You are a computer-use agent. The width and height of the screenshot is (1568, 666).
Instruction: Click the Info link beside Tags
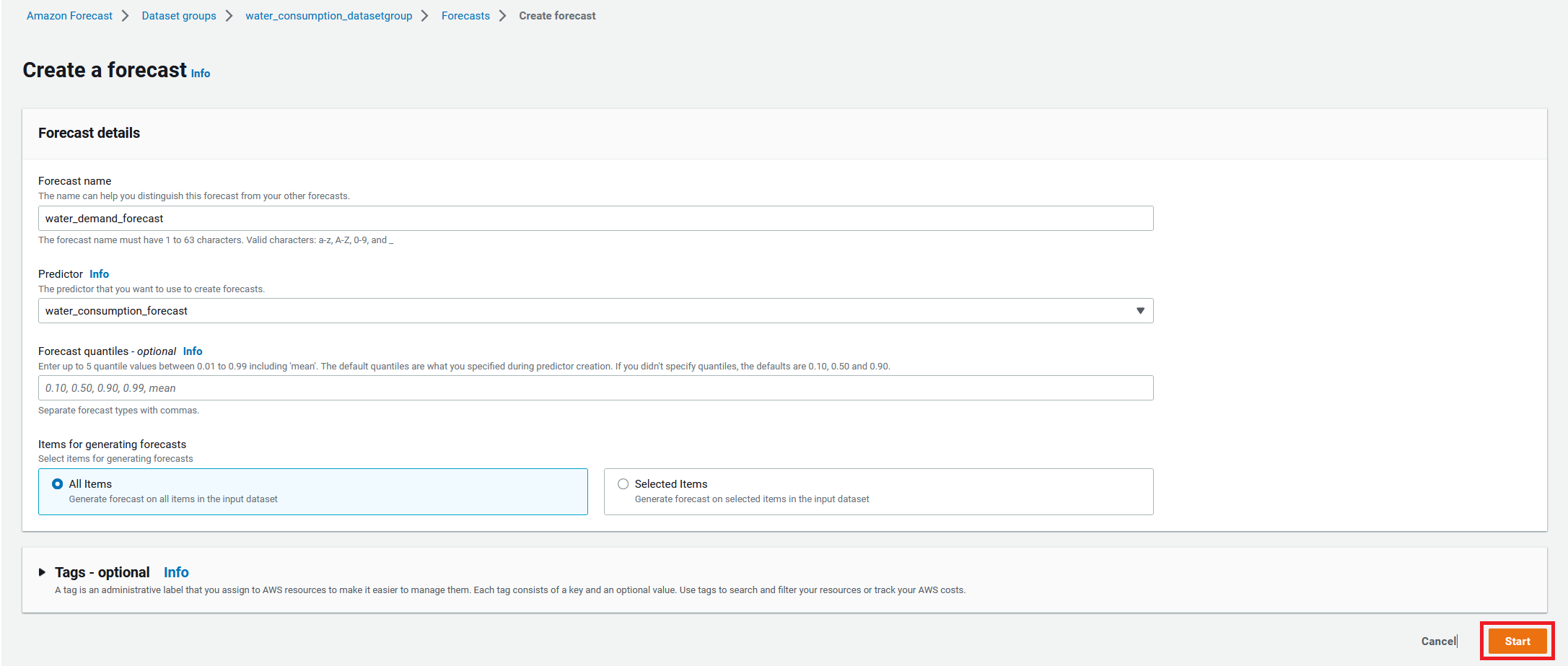coord(176,572)
